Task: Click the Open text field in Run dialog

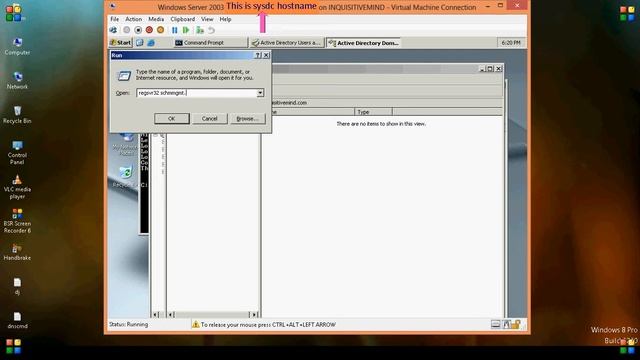Action: (197, 93)
